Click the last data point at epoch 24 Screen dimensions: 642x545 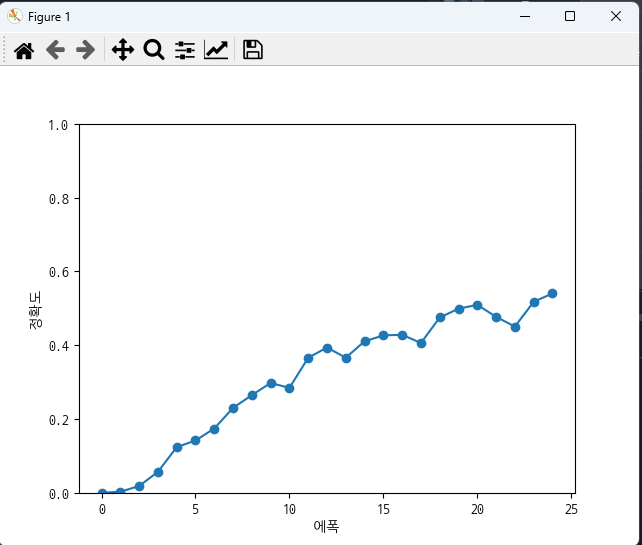tap(552, 293)
